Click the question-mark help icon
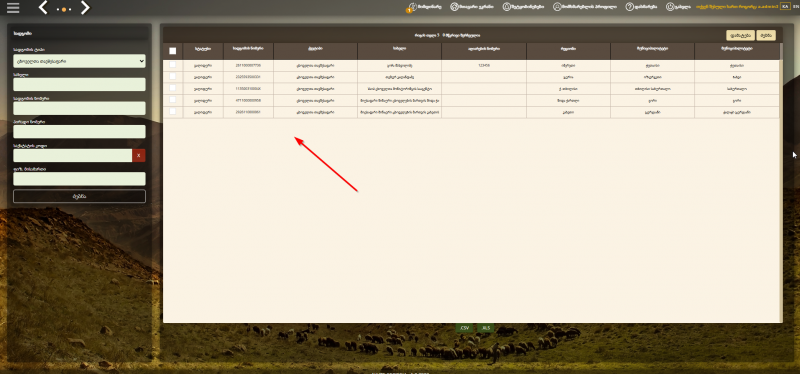 click(630, 7)
